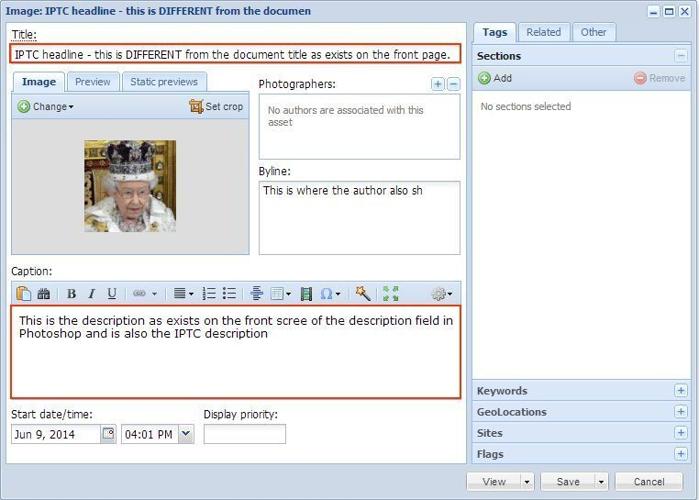This screenshot has width=699, height=500.
Task: Open the calendar date picker
Action: click(x=108, y=434)
